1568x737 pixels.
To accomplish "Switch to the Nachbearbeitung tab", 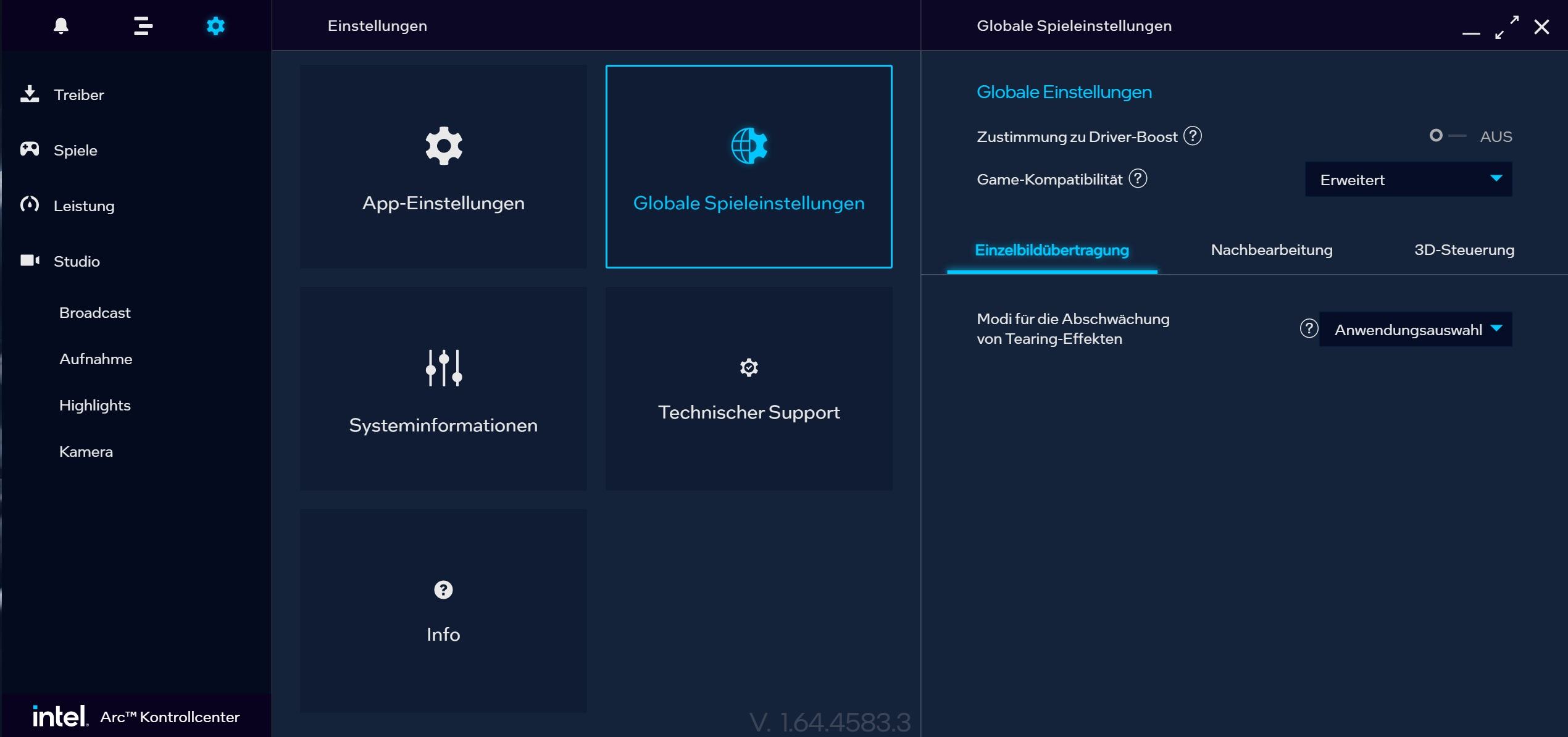I will [x=1271, y=250].
